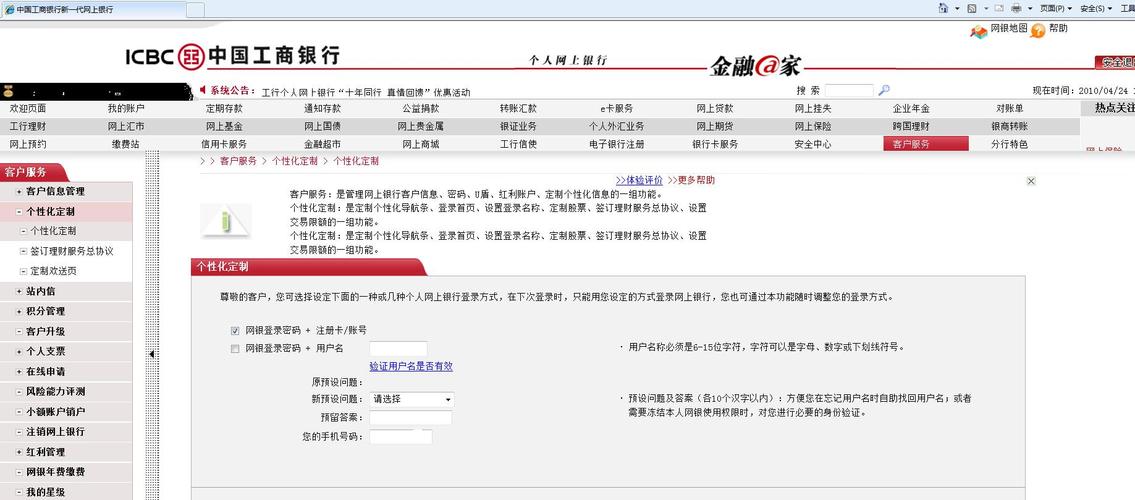The image size is (1135, 500).
Task: Click the 网银地图 map icon
Action: (x=979, y=31)
